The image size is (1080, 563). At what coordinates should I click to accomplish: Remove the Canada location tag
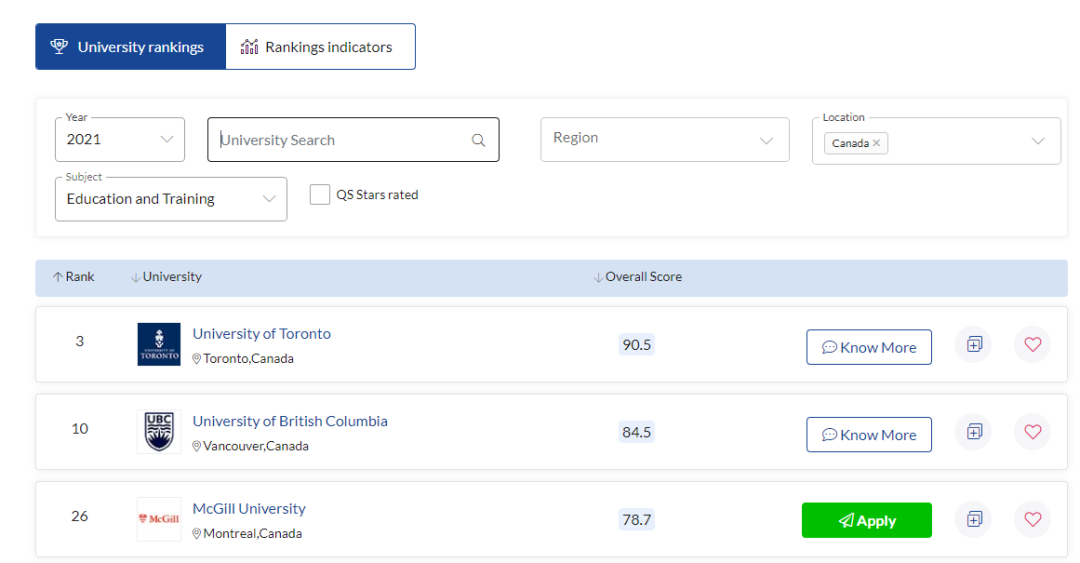click(x=877, y=143)
